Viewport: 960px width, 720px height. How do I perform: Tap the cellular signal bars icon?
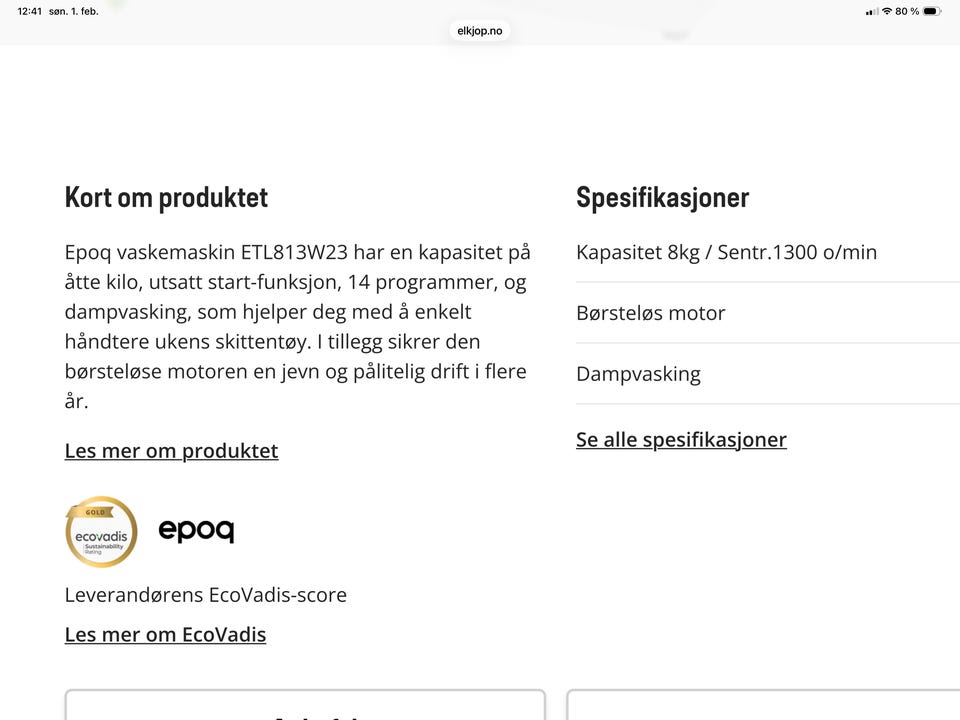[872, 11]
